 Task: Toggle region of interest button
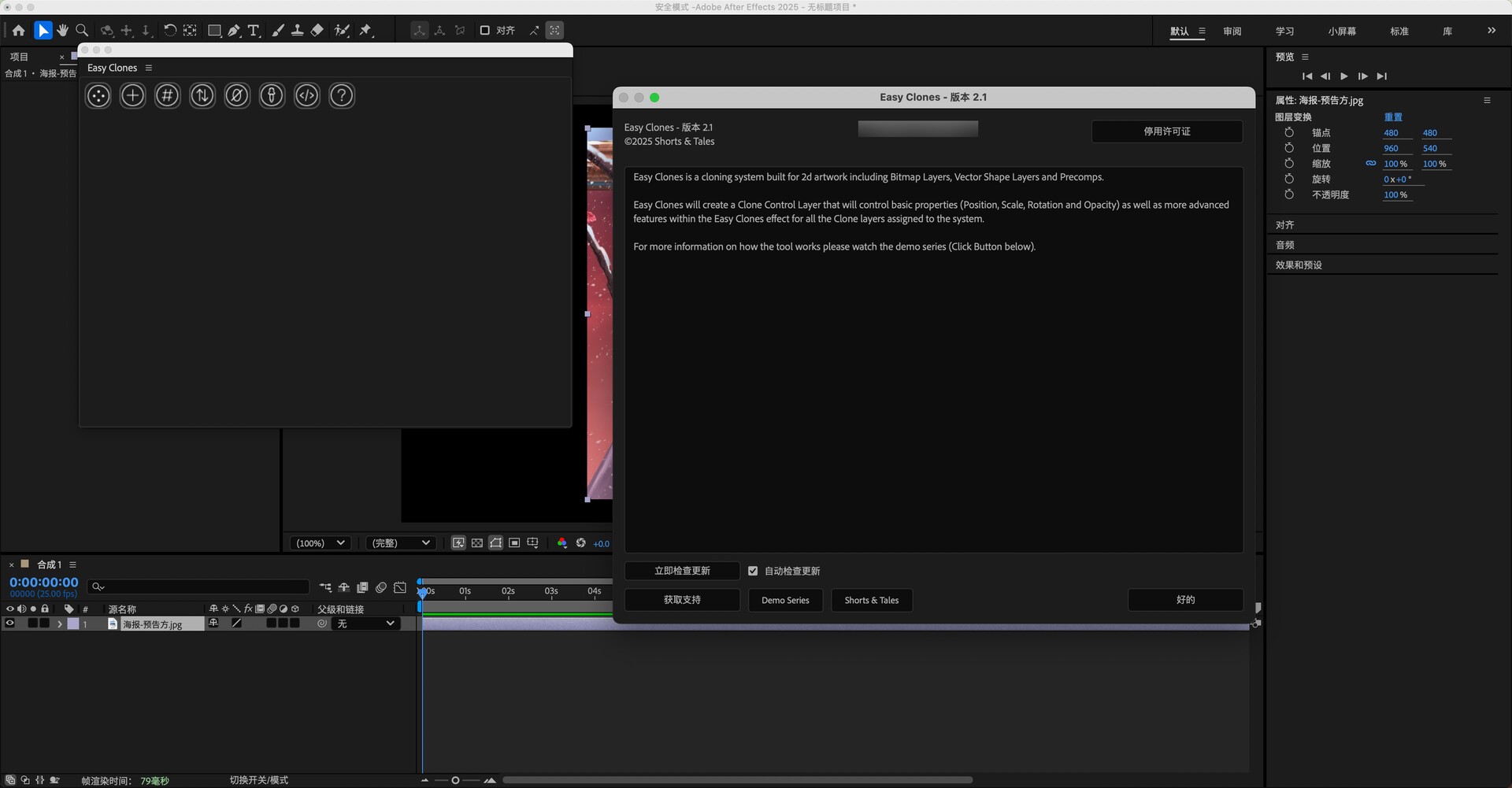pos(514,543)
